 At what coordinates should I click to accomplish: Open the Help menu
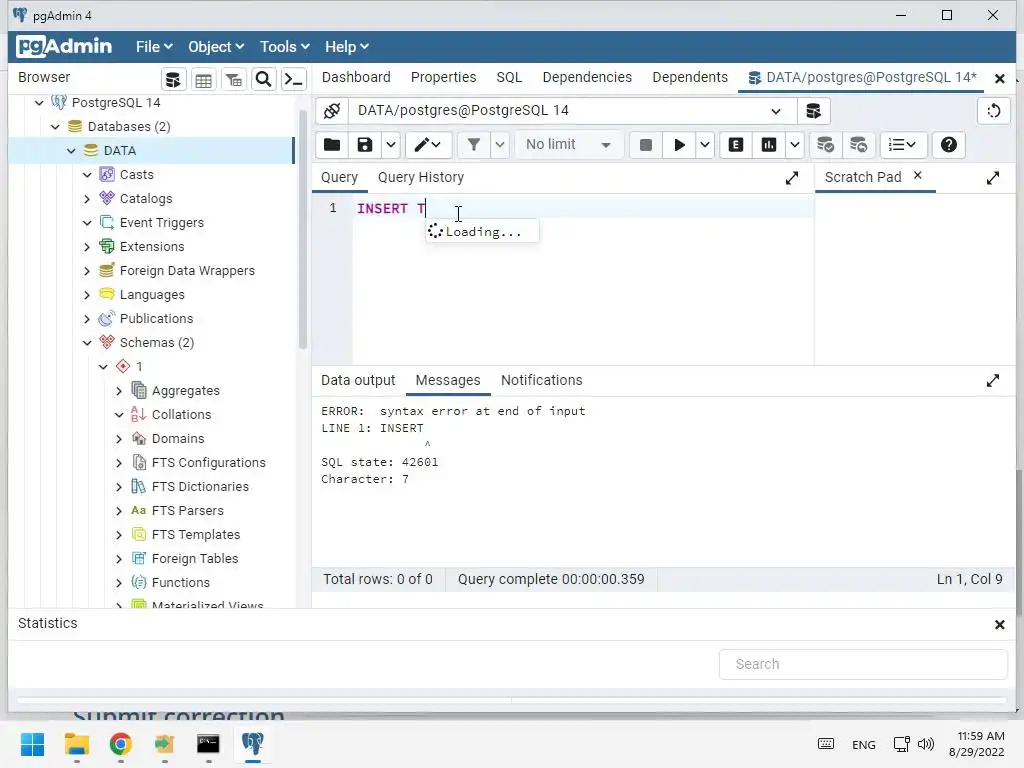pos(347,47)
